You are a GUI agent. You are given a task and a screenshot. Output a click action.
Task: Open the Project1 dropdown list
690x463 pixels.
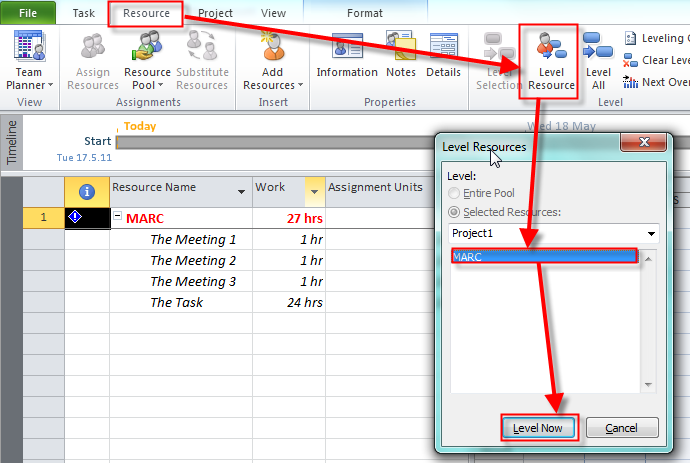click(651, 234)
